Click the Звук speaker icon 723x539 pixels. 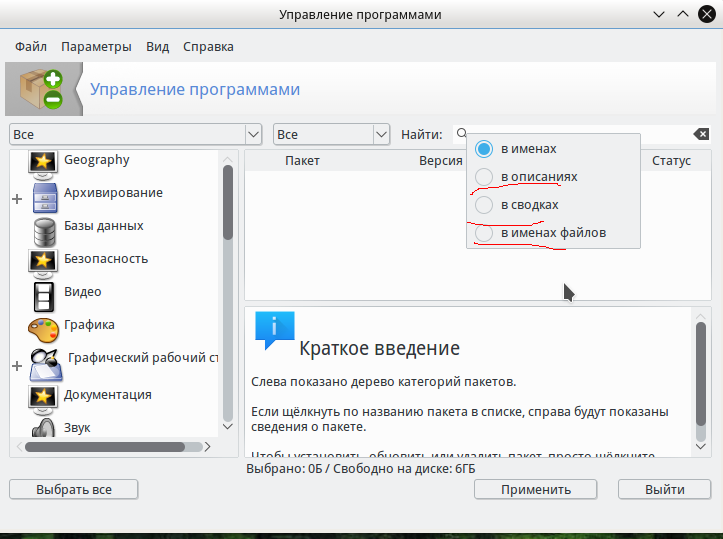point(44,428)
